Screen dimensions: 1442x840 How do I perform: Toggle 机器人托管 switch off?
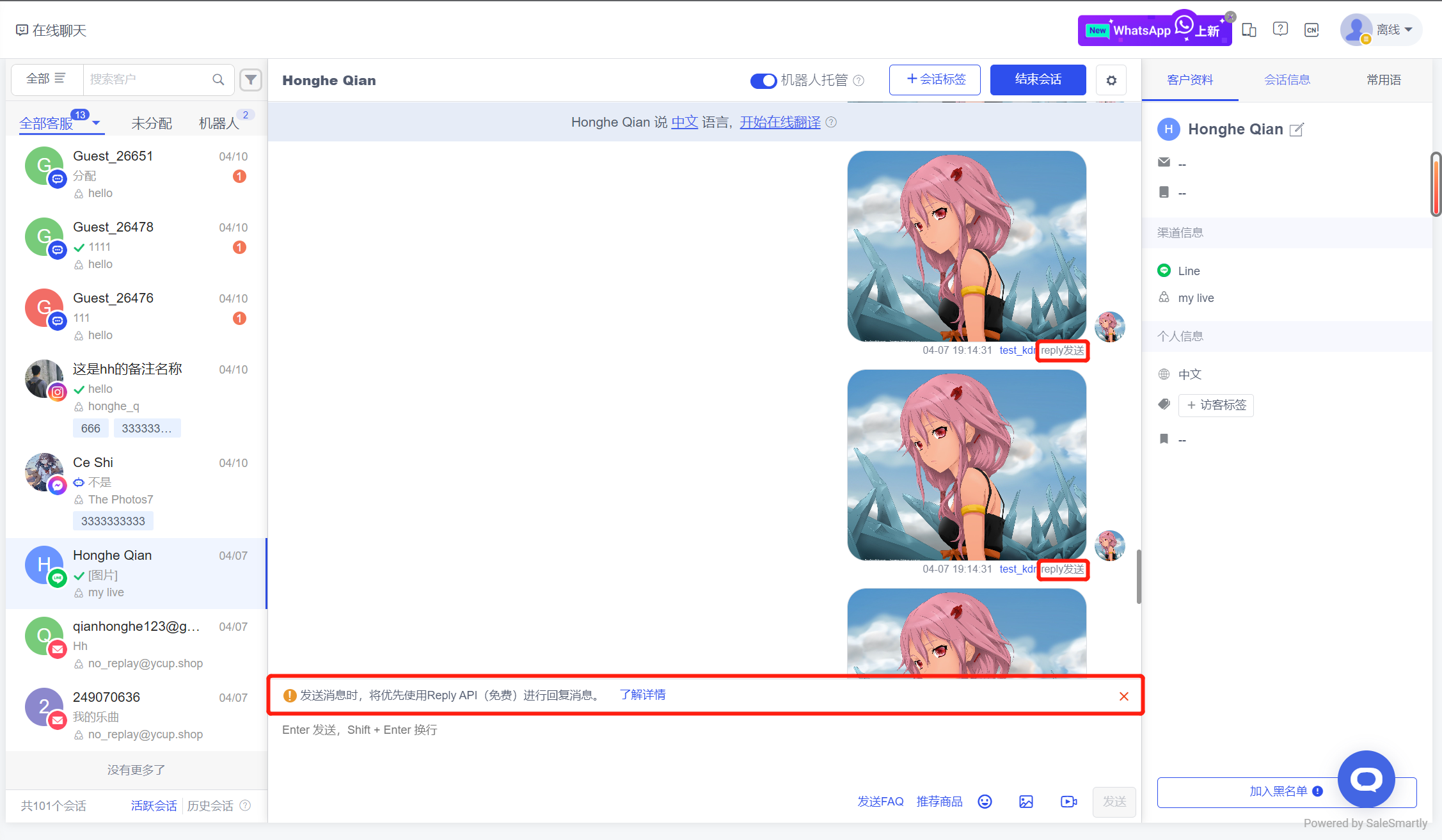point(763,81)
